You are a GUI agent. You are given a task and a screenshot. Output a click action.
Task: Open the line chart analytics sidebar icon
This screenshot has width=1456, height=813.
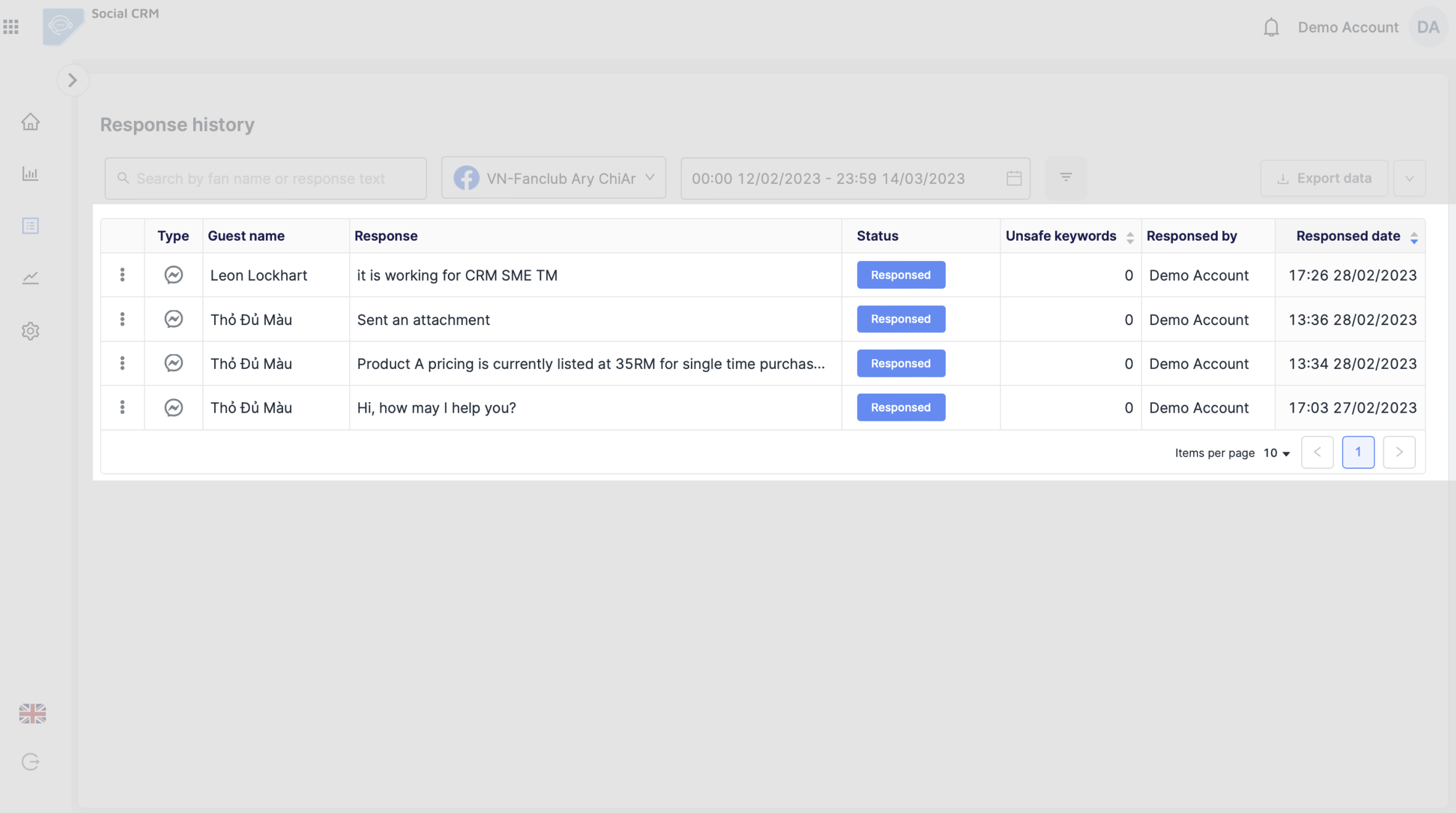tap(30, 278)
